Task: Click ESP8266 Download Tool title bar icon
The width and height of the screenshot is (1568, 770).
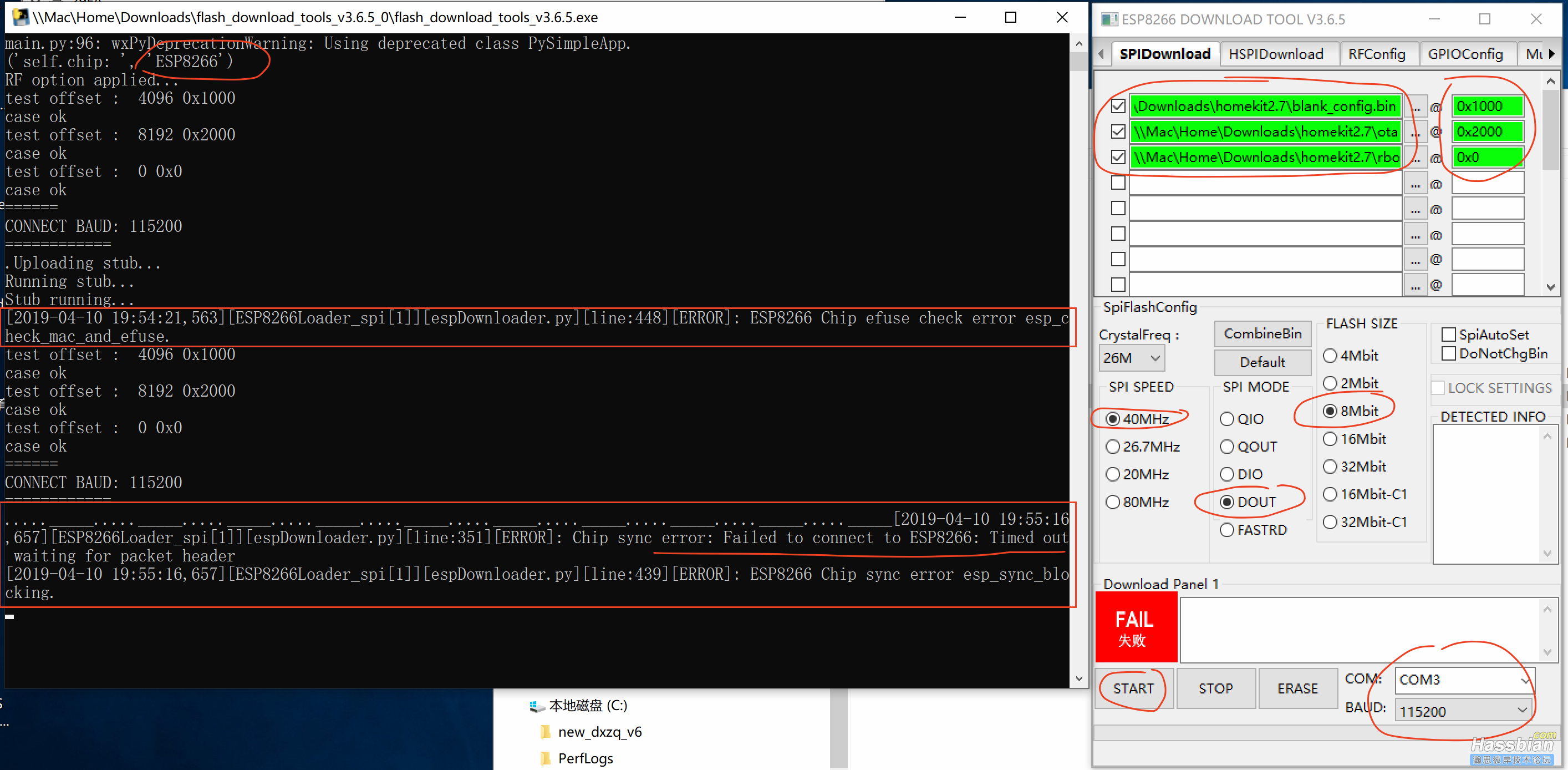Action: point(1109,19)
